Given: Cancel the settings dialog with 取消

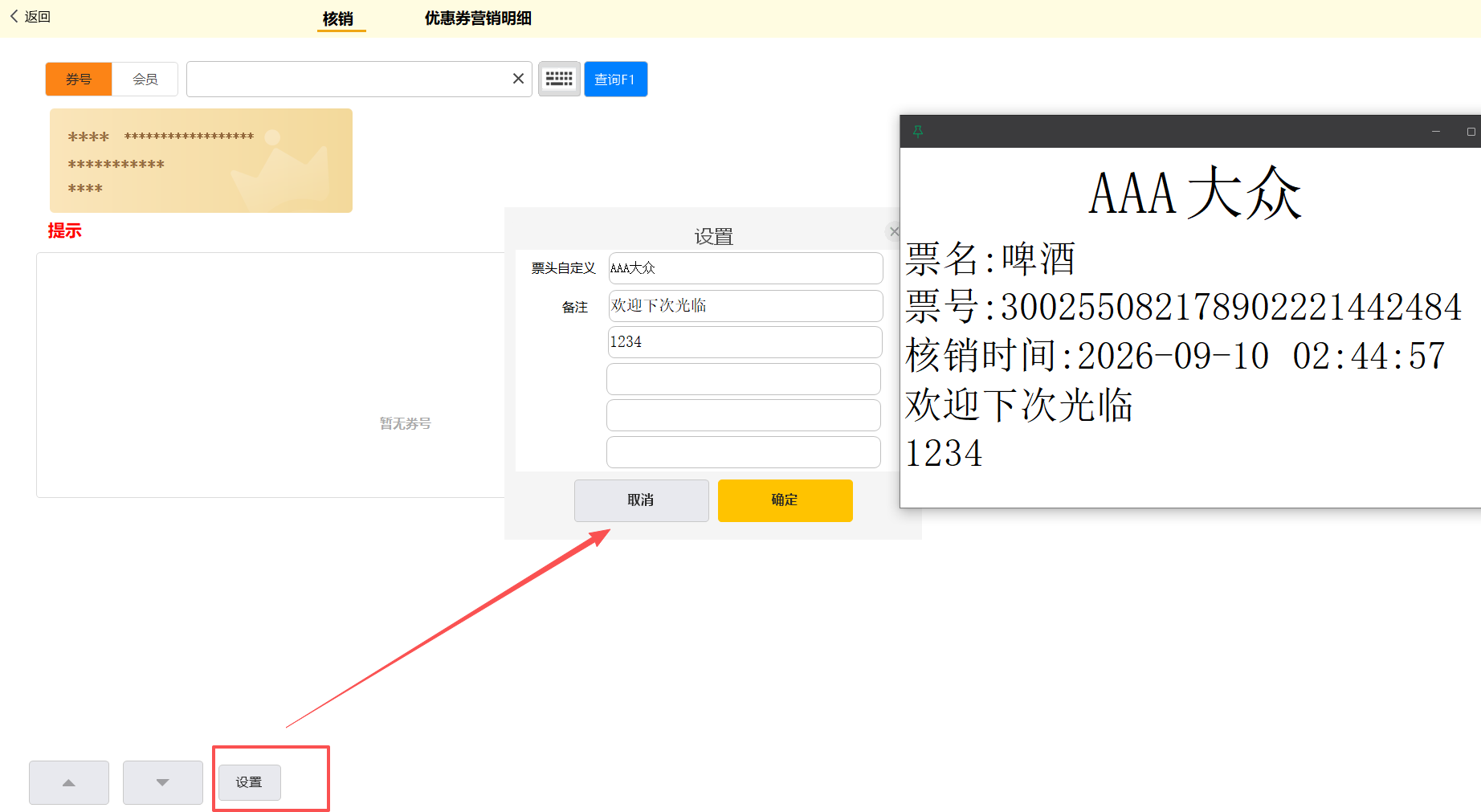Looking at the screenshot, I should coord(641,500).
